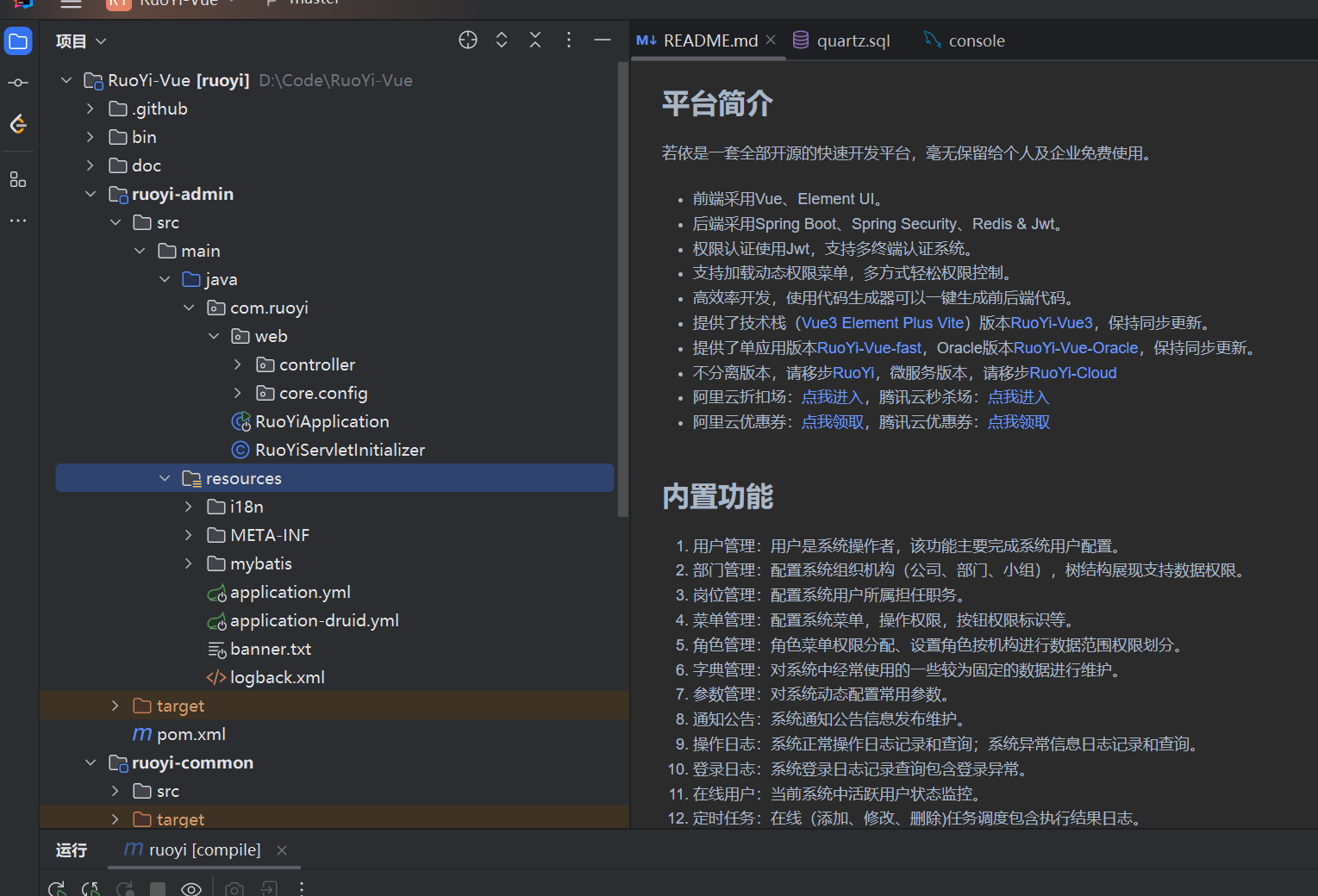This screenshot has height=896, width=1318.
Task: Click the exit/import arrow icon in run toolbar
Action: [269, 888]
